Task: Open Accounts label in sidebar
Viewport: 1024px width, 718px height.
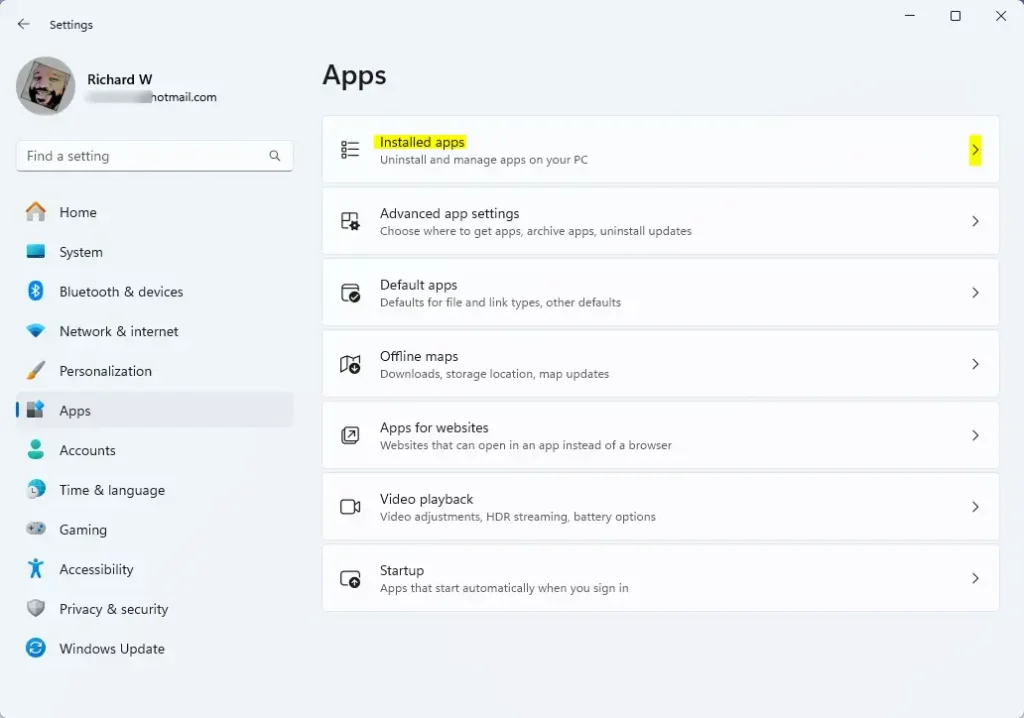Action: point(88,450)
